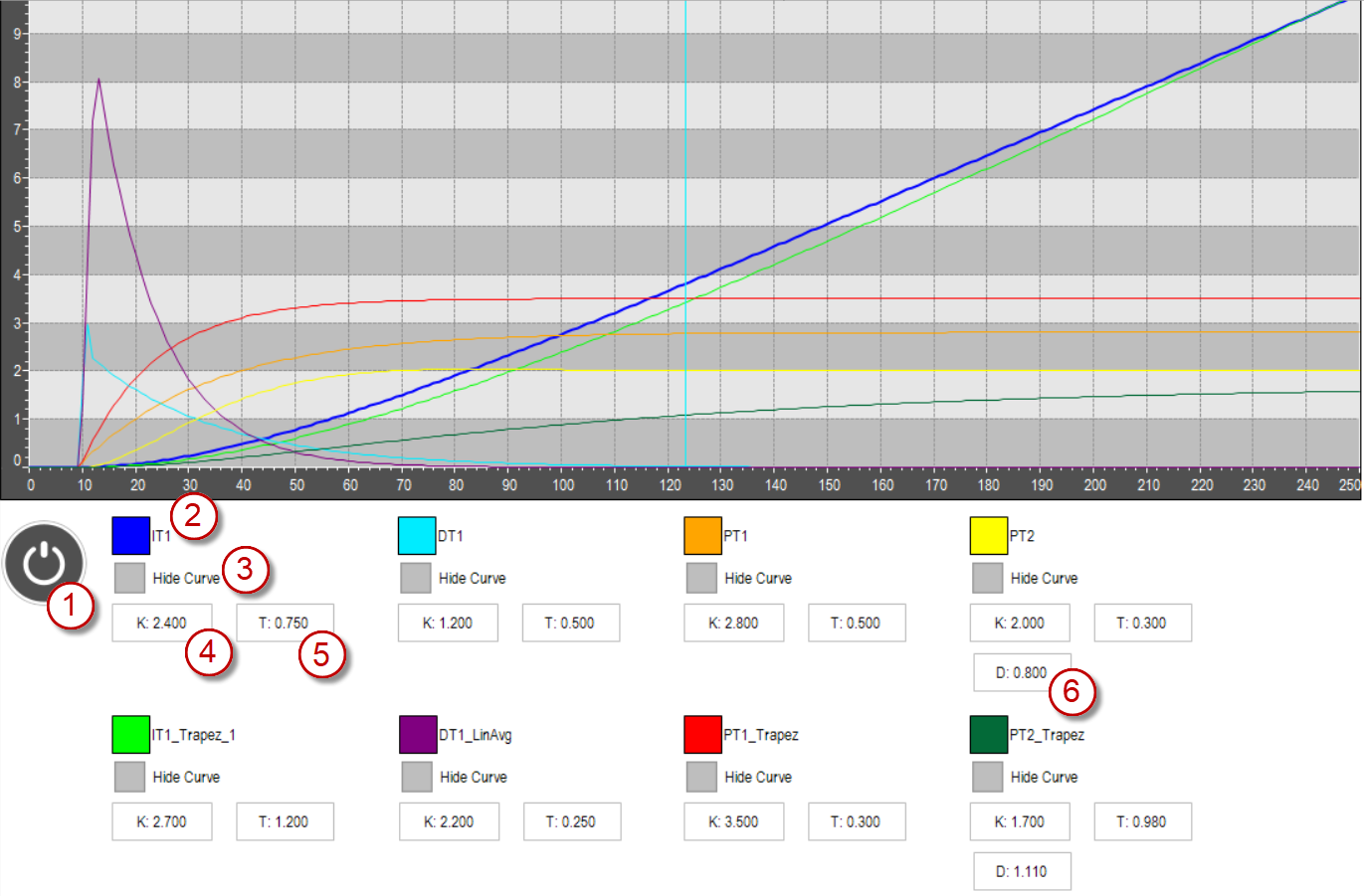Enable Hide Curve for DT1
Image resolution: width=1364 pixels, height=896 pixels.
pyautogui.click(x=416, y=578)
